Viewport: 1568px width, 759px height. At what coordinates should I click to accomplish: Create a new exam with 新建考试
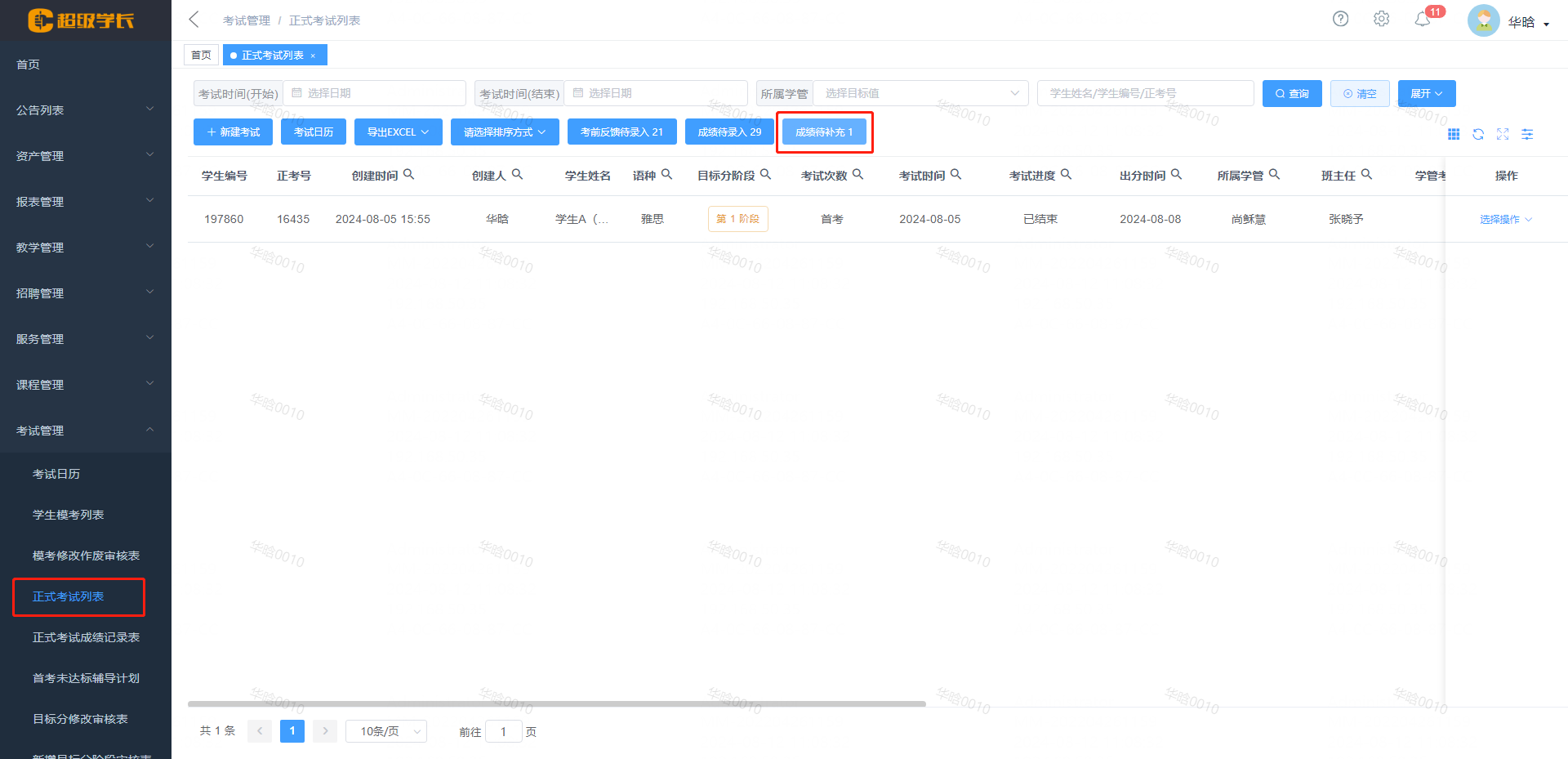(x=232, y=132)
